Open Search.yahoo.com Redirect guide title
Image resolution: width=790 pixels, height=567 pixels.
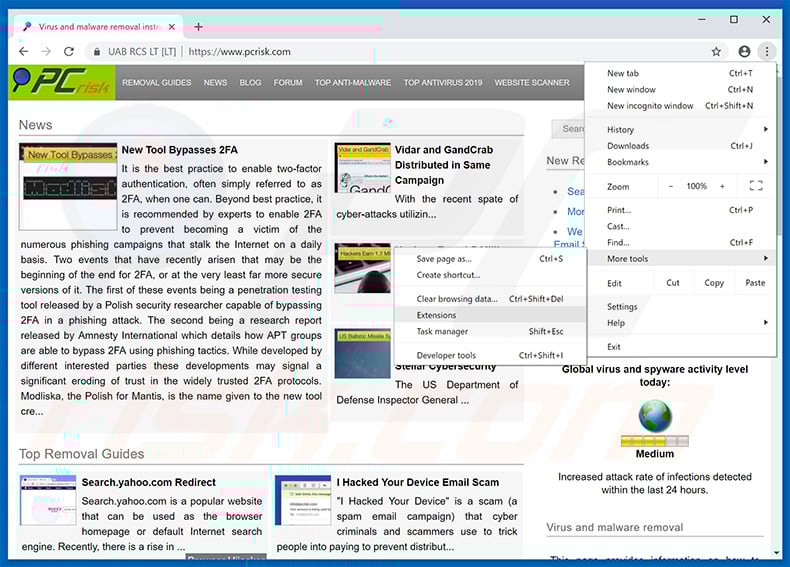coord(149,482)
